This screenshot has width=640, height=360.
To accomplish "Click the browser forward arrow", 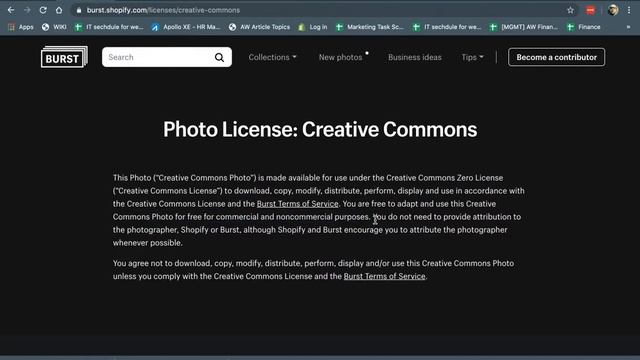I will click(27, 10).
